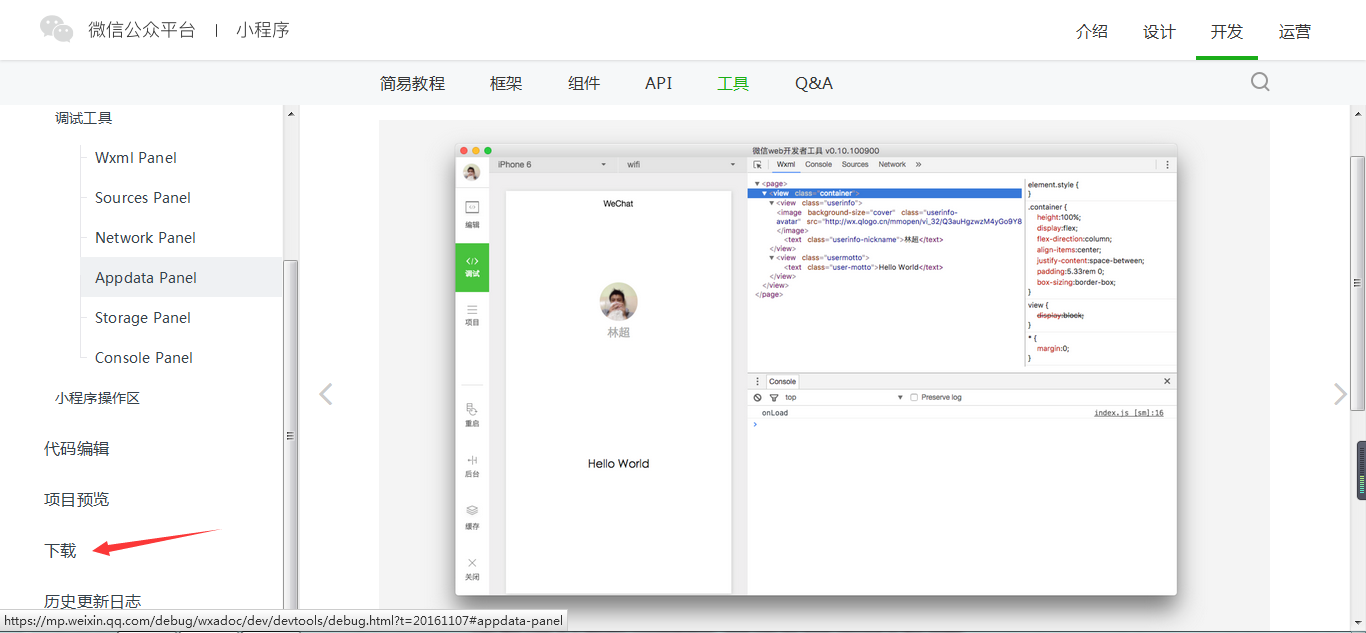
Task: Click the main page vertical scrollbar thumb
Action: pos(1357,283)
